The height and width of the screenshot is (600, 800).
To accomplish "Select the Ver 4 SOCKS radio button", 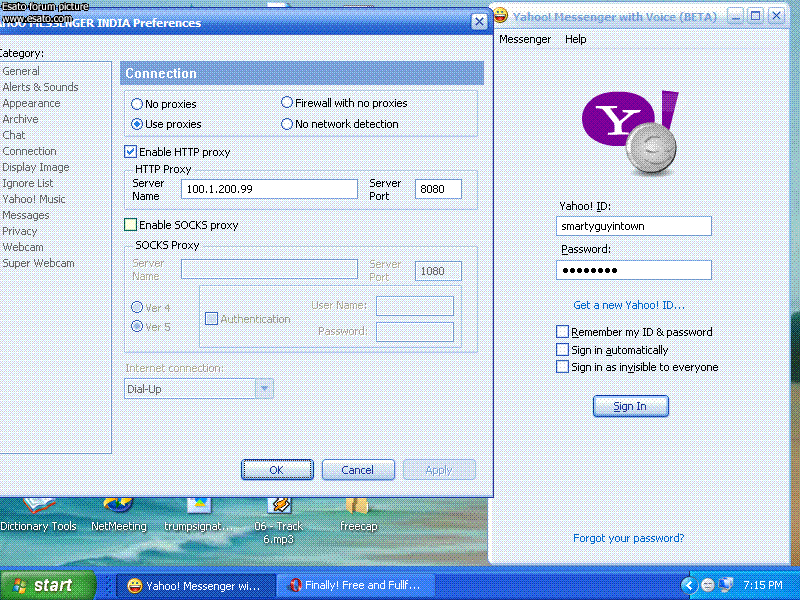I will [x=137, y=307].
